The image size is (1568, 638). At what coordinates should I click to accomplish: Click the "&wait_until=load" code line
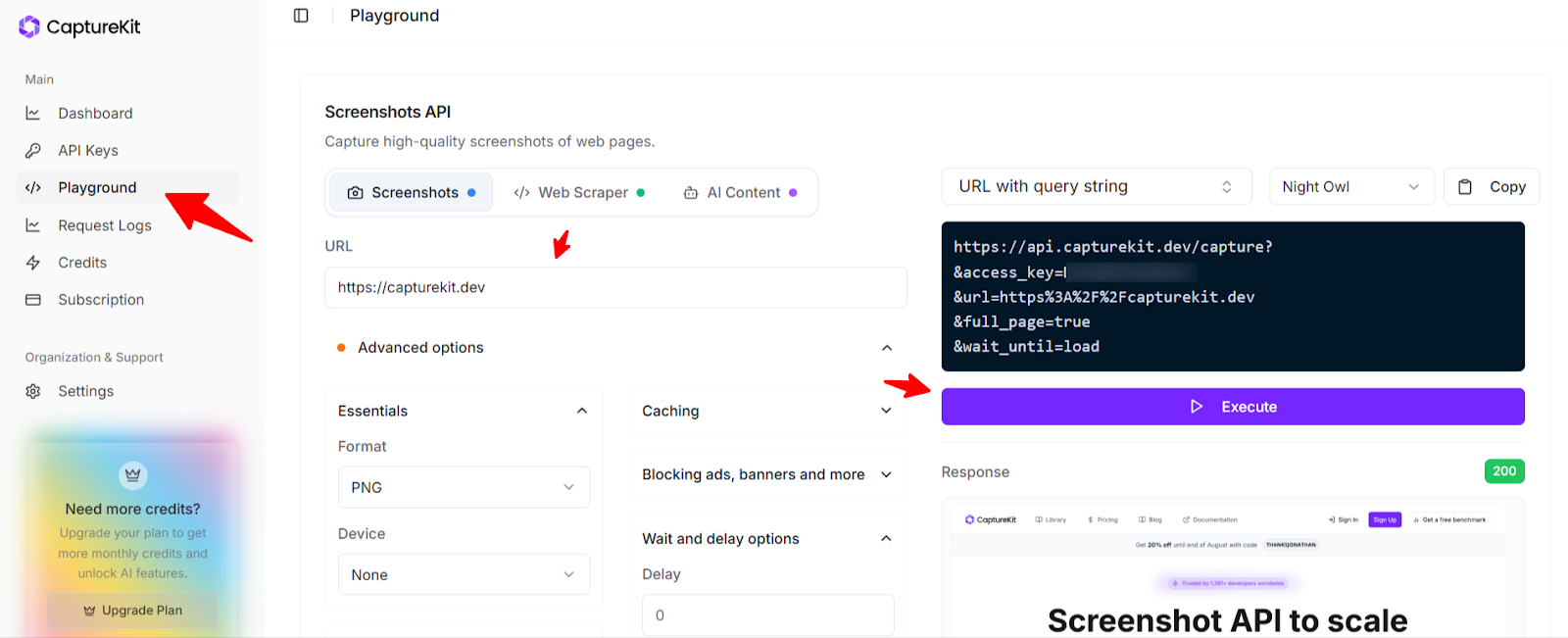tap(1027, 346)
